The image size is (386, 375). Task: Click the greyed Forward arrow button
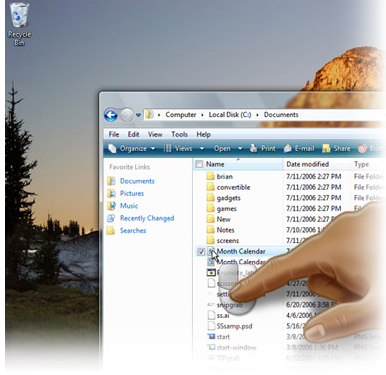[126, 115]
